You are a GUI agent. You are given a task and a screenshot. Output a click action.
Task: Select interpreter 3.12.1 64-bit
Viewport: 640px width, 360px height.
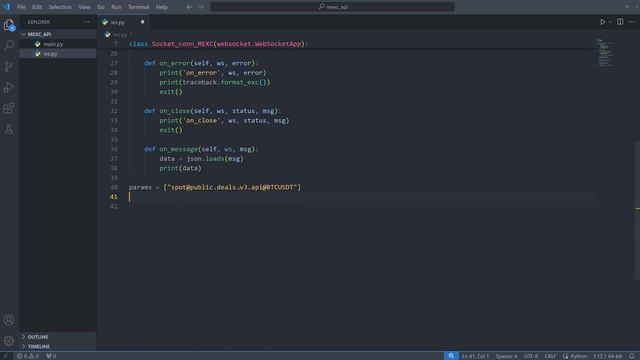[x=607, y=356]
